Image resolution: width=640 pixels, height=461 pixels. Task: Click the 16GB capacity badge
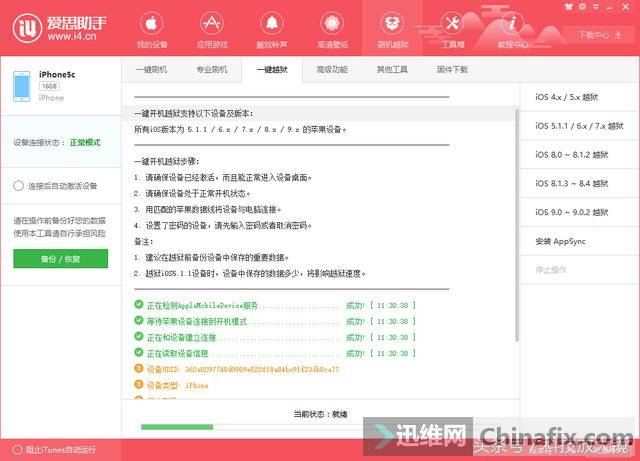click(x=49, y=86)
